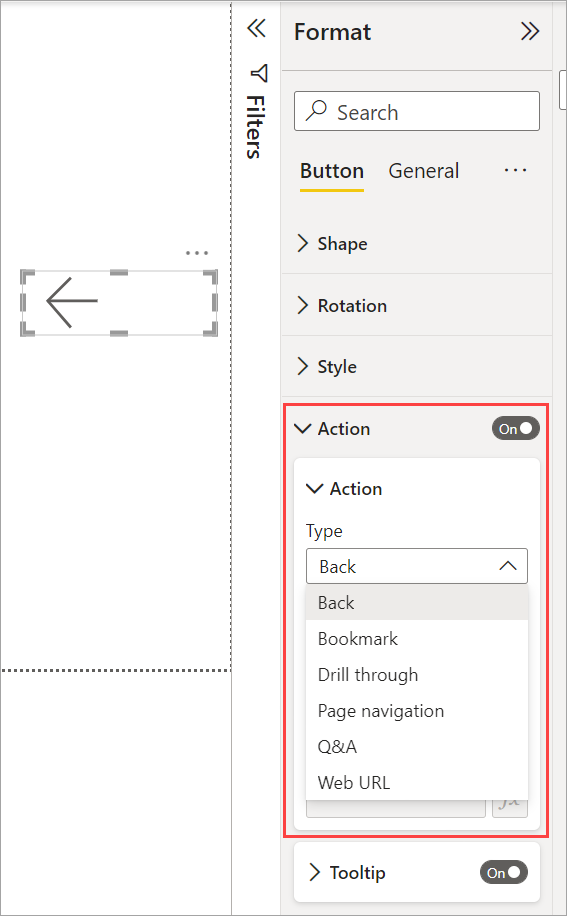Select Web URL action type
The image size is (567, 916).
[x=417, y=783]
